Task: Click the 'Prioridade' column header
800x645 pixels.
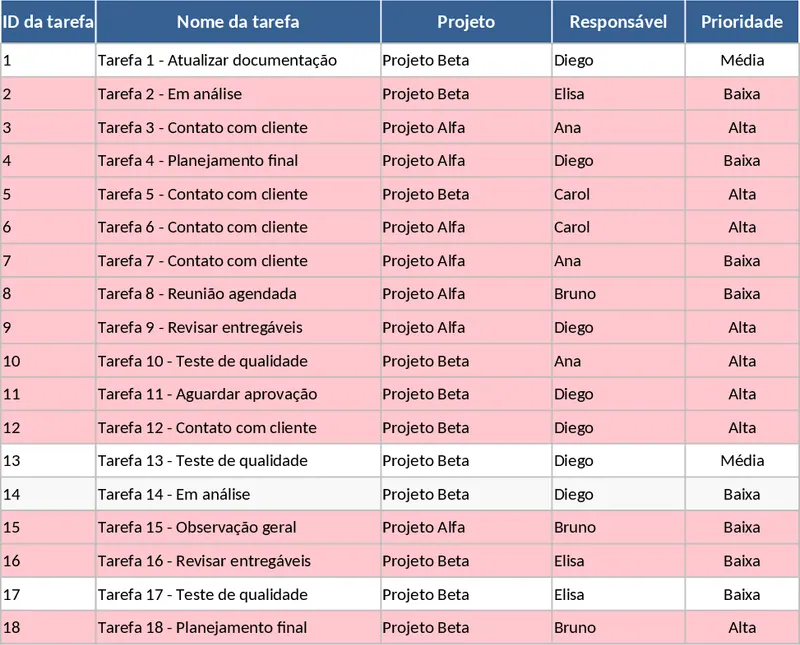Action: pyautogui.click(x=742, y=22)
